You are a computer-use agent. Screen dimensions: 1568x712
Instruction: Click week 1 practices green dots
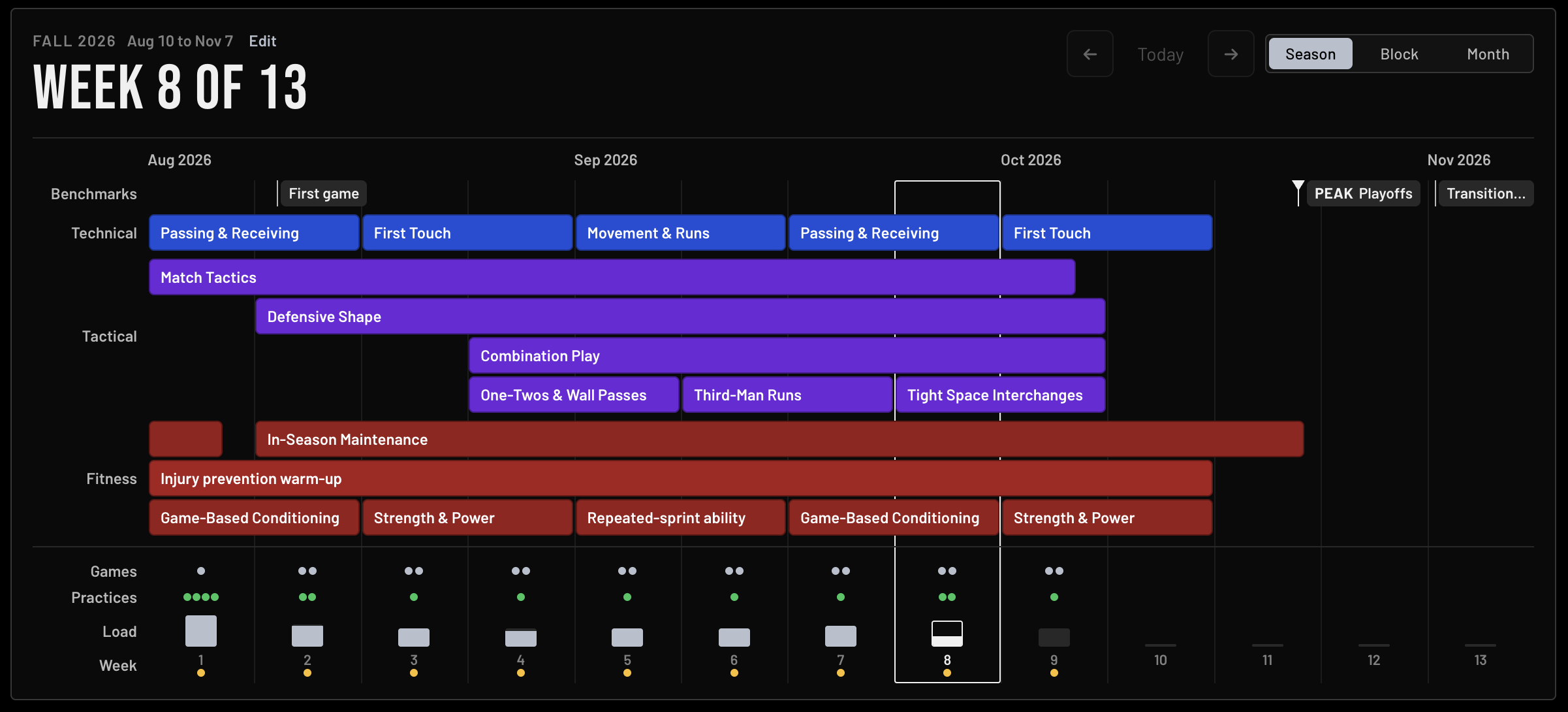[201, 597]
